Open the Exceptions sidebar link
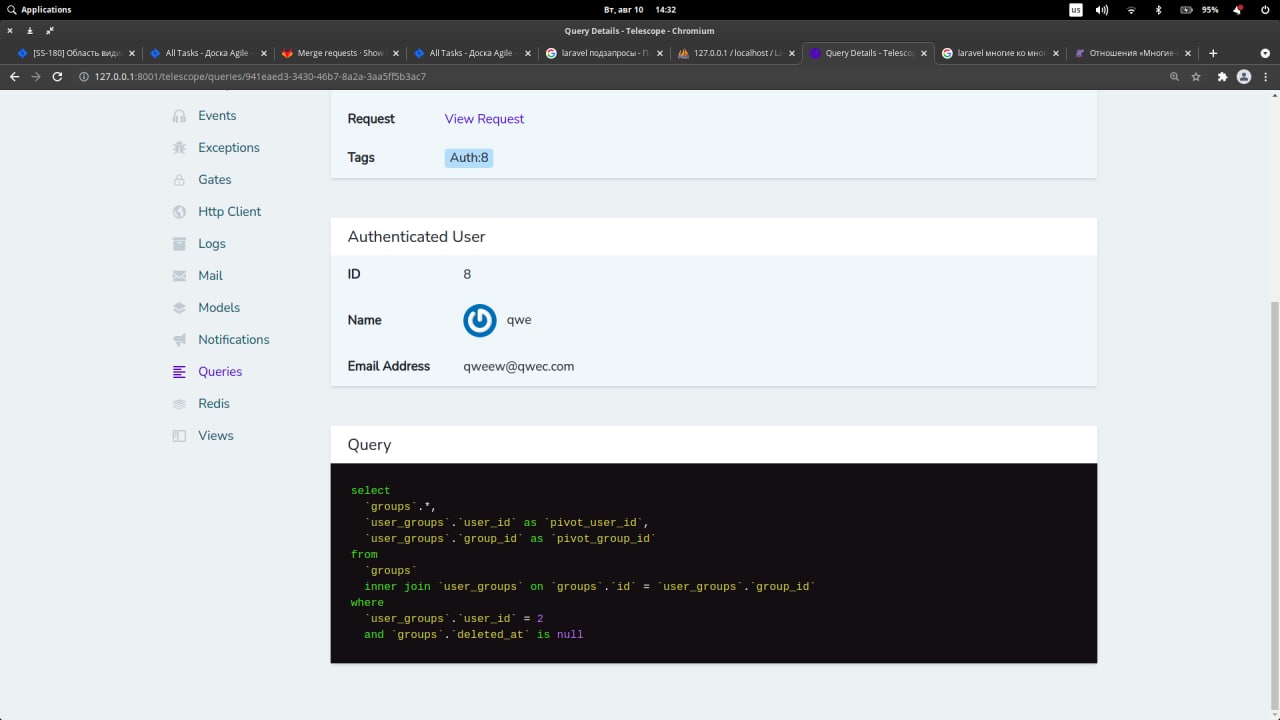 (229, 148)
